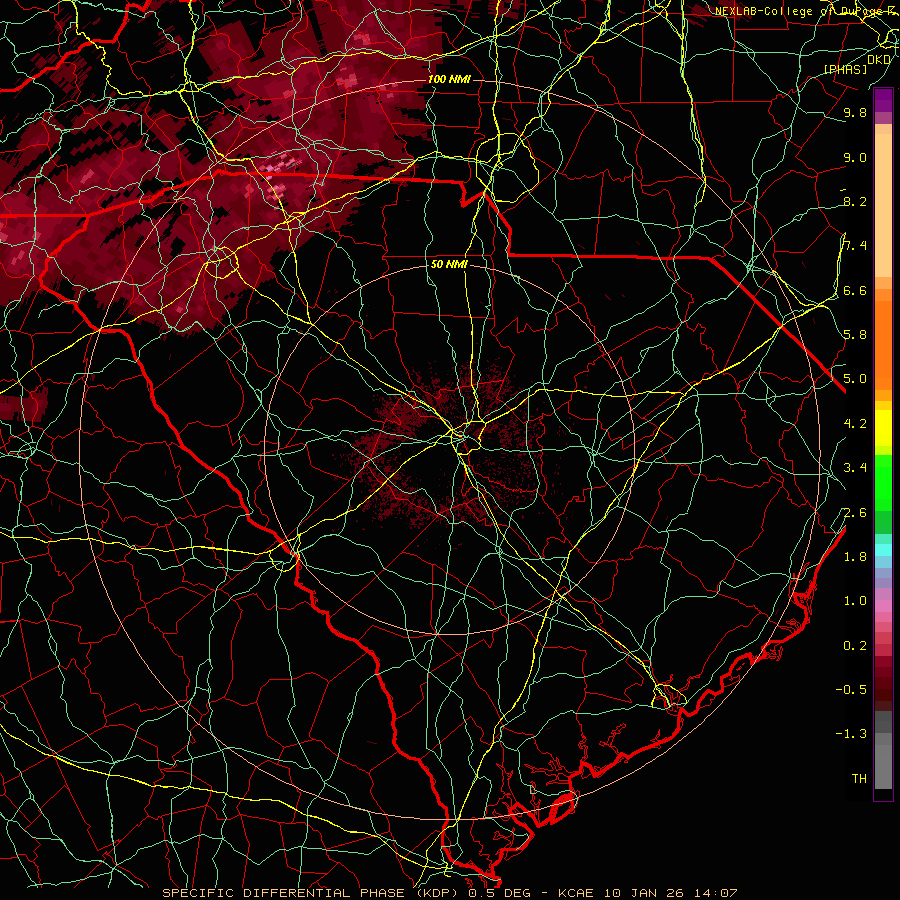Click the [PHAS] units label above the scale

[845, 70]
